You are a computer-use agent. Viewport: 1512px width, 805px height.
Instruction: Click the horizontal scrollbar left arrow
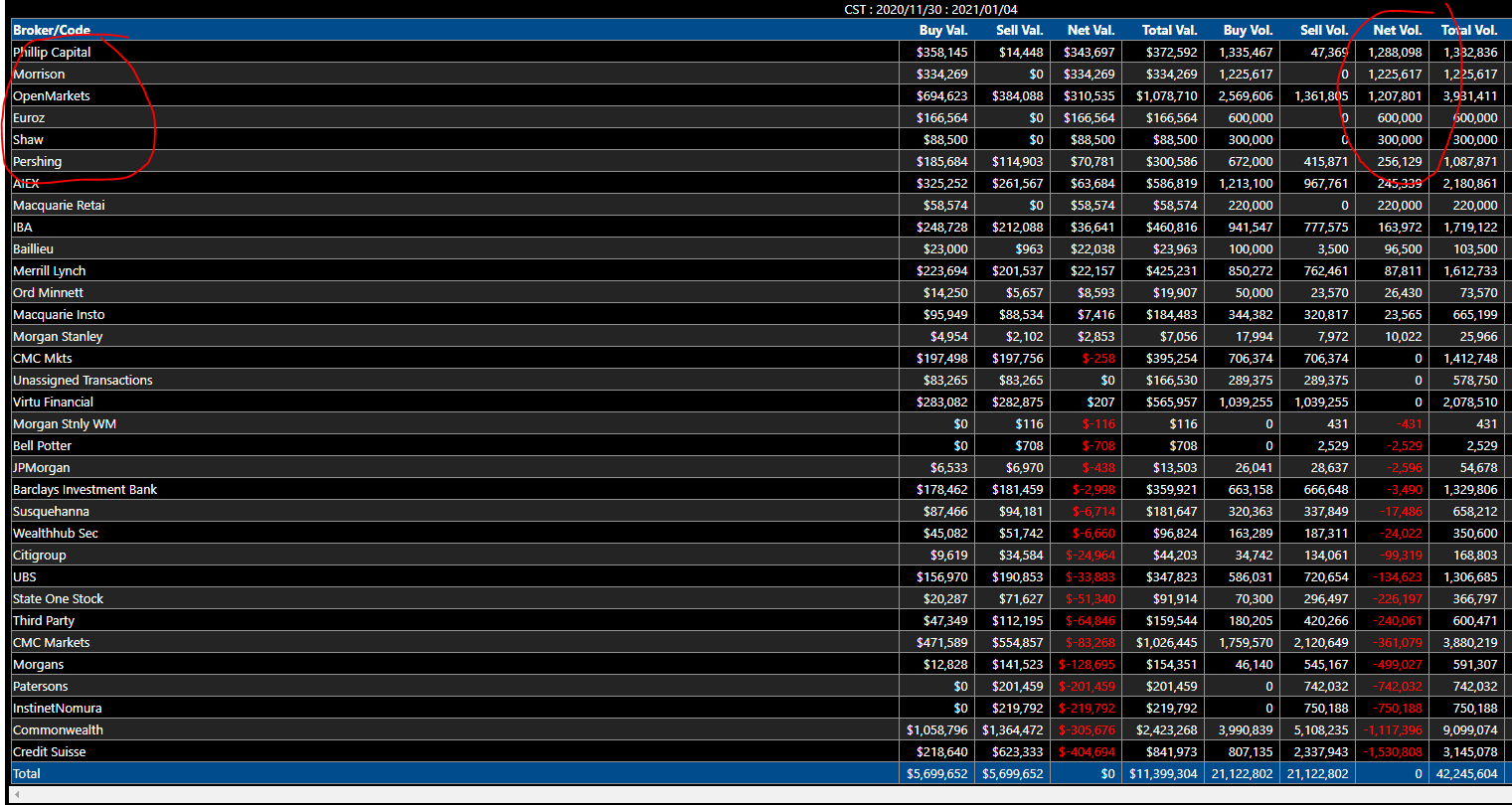coord(15,794)
